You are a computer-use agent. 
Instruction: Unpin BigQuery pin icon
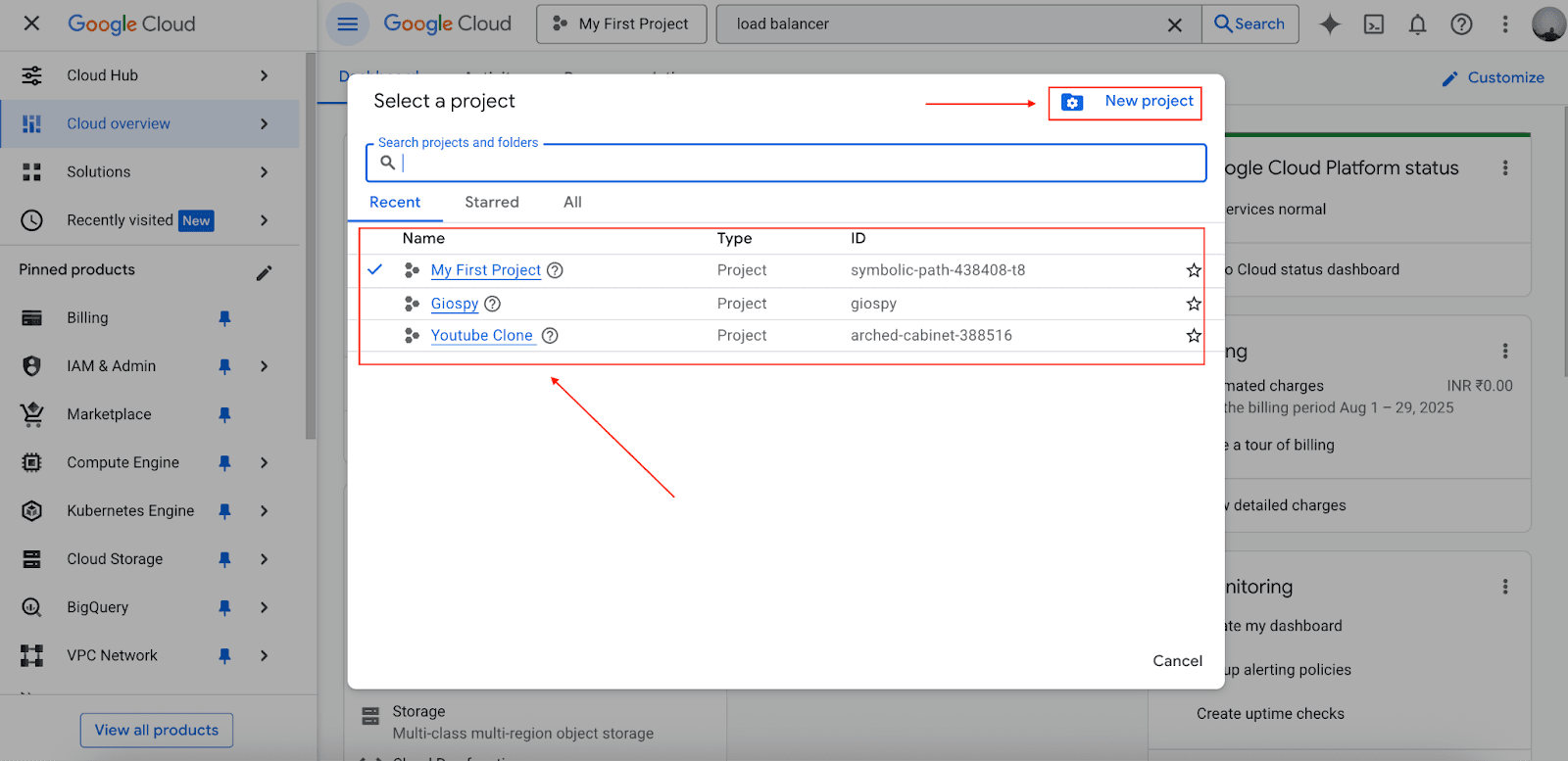tap(224, 607)
